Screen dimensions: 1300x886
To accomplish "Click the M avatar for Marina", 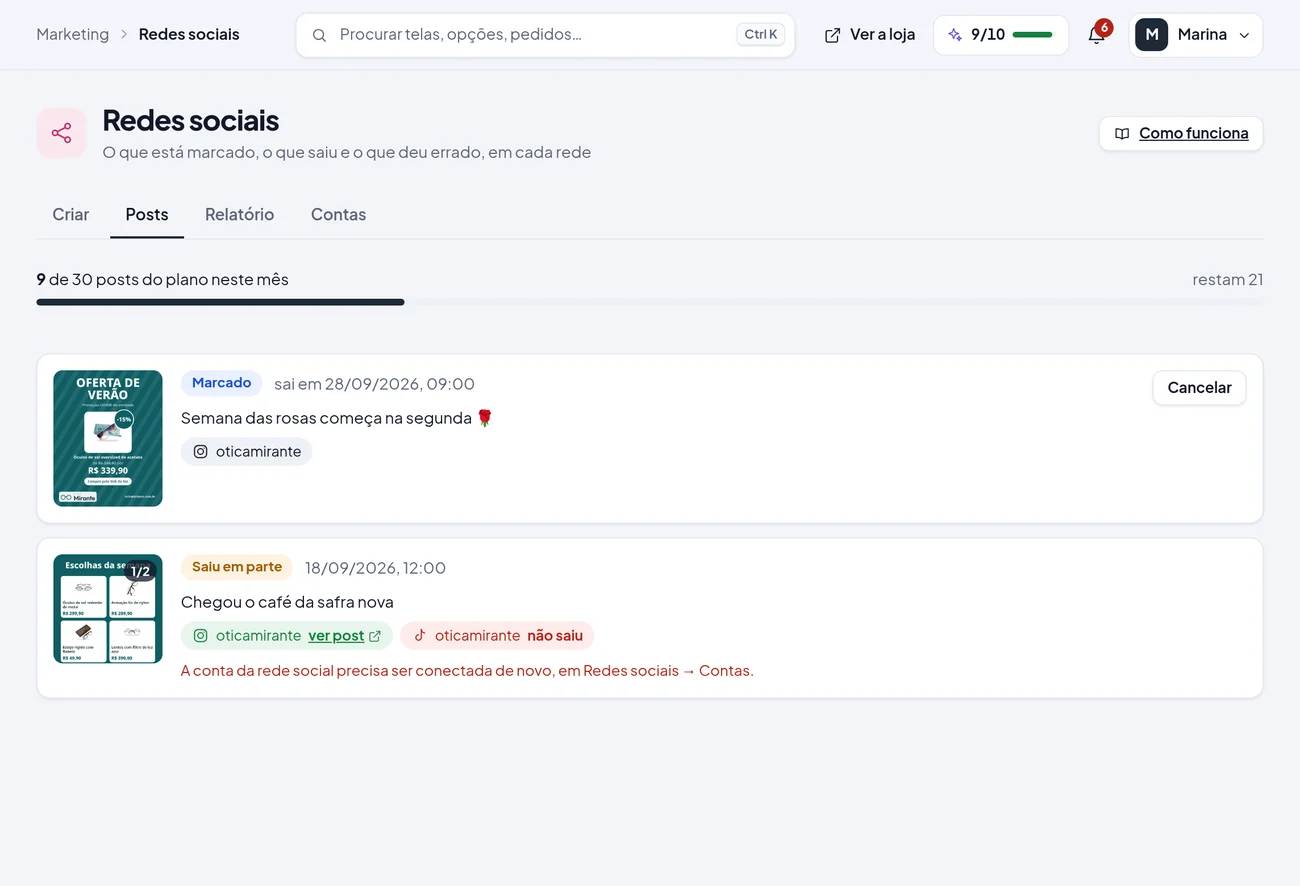I will [x=1152, y=35].
